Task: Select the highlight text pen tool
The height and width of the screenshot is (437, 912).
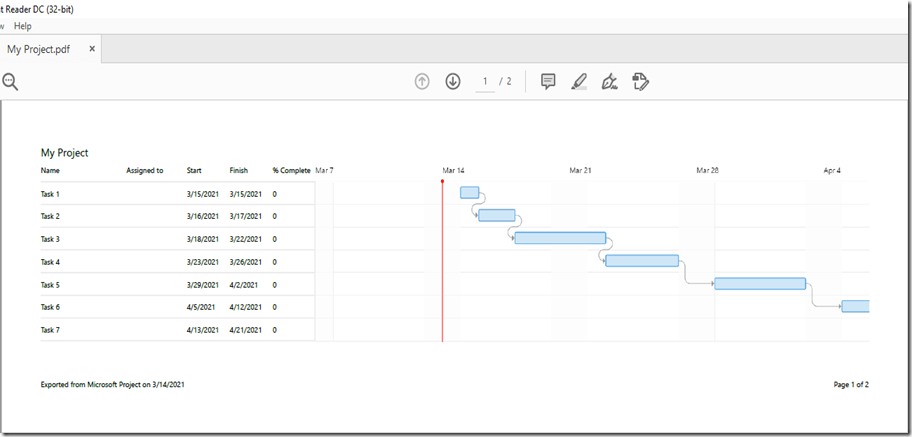Action: click(x=579, y=82)
